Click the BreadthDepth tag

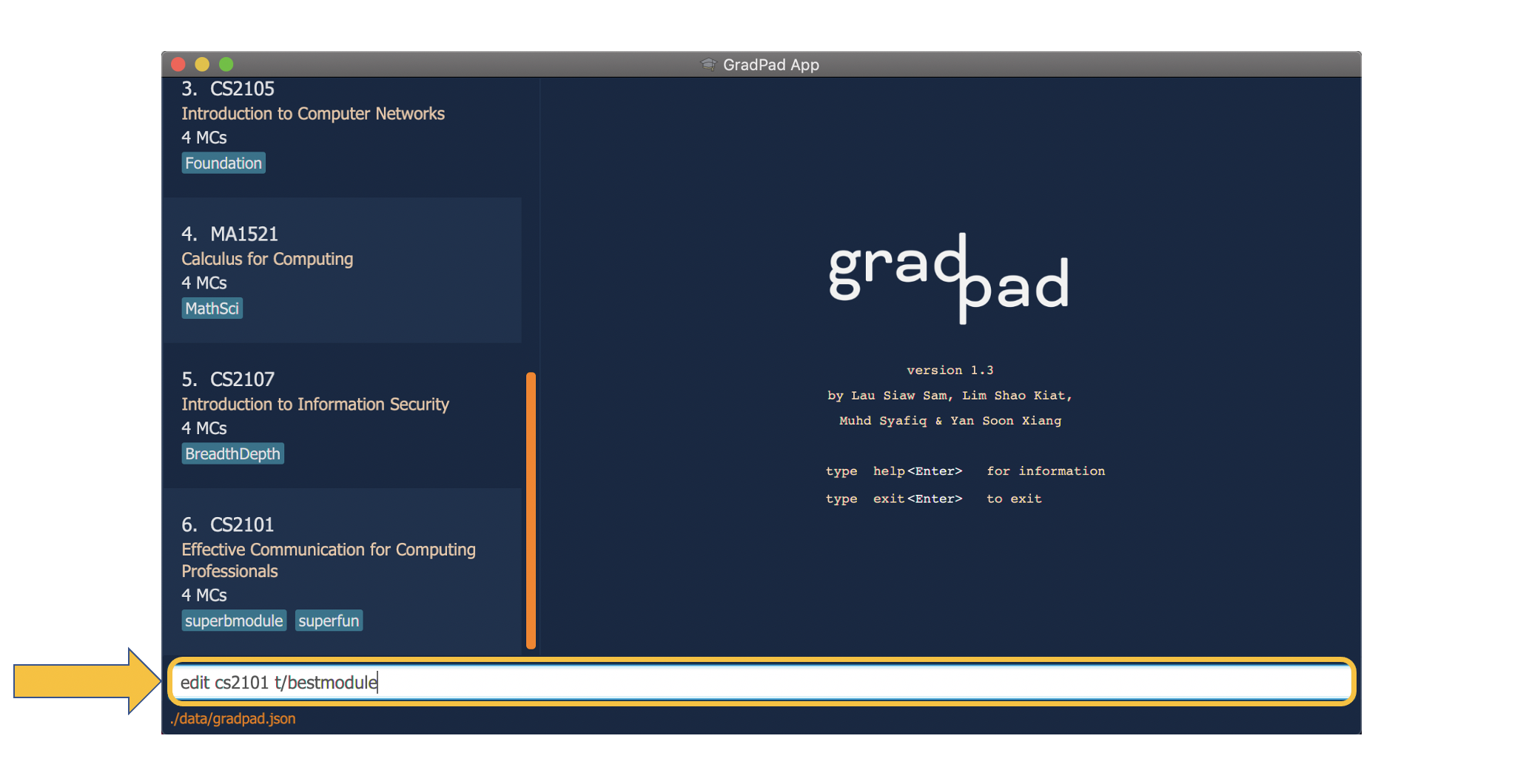click(233, 453)
